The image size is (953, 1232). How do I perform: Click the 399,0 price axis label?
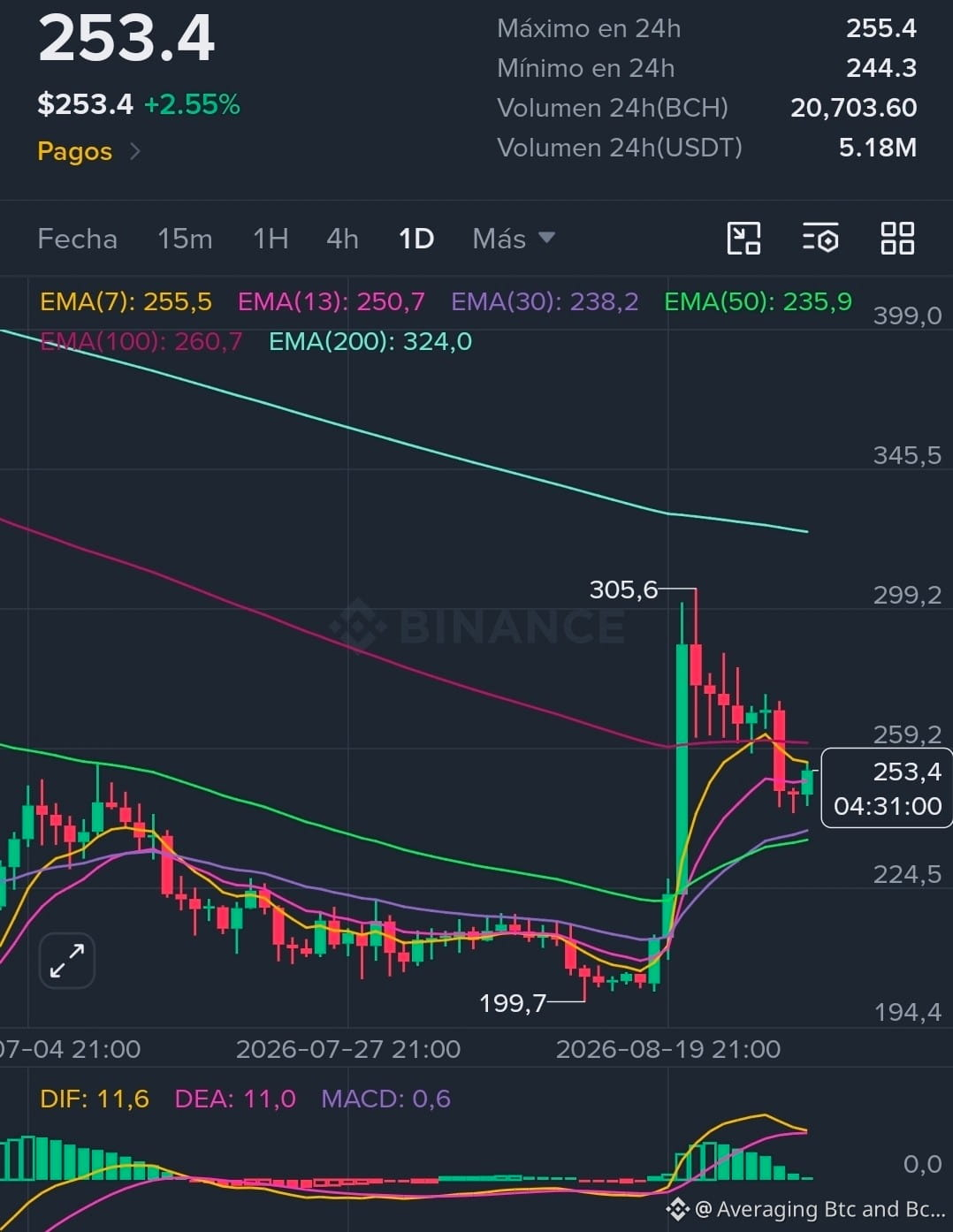(908, 316)
